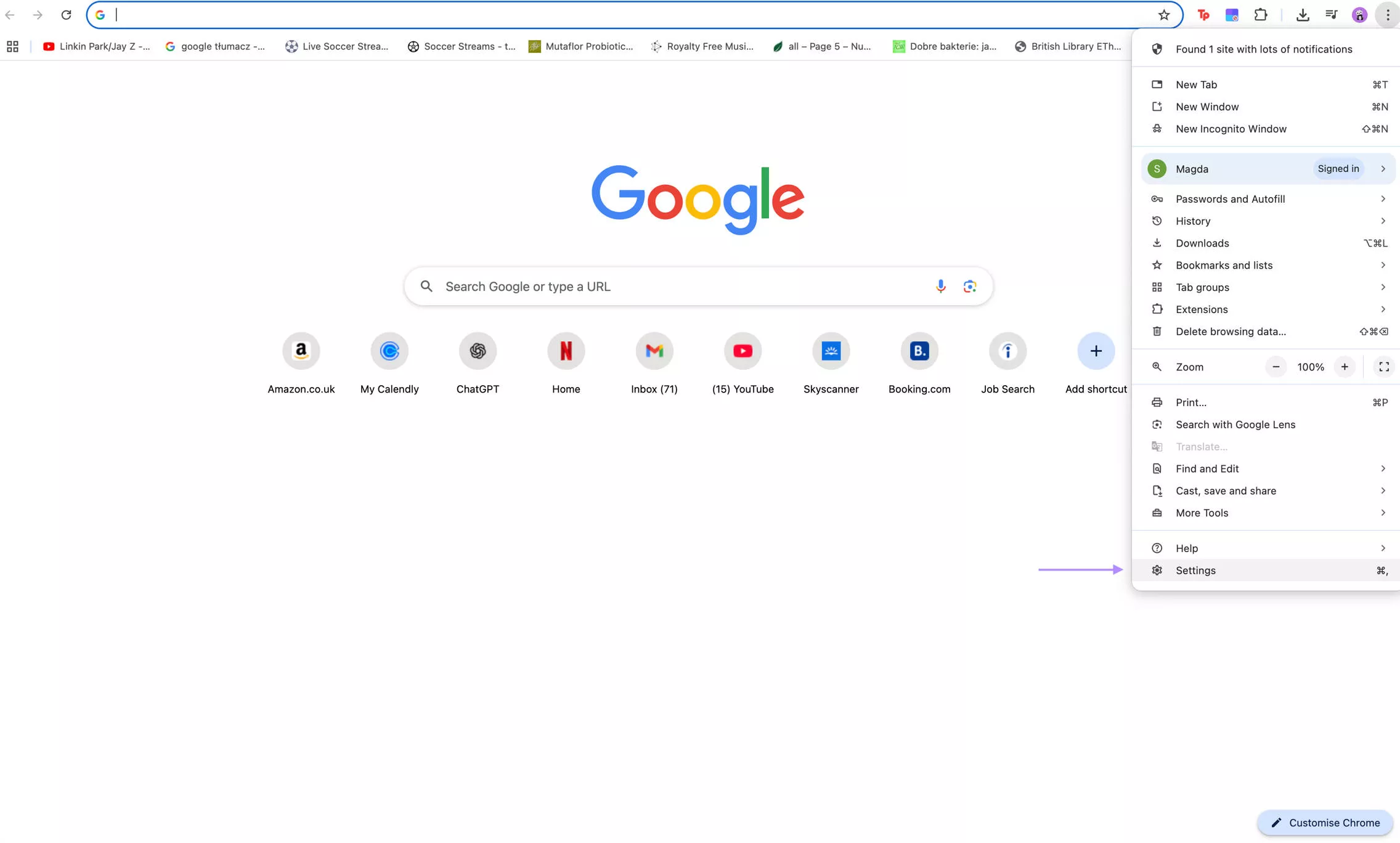
Task: Expand the Find and Edit submenu
Action: click(x=1268, y=468)
